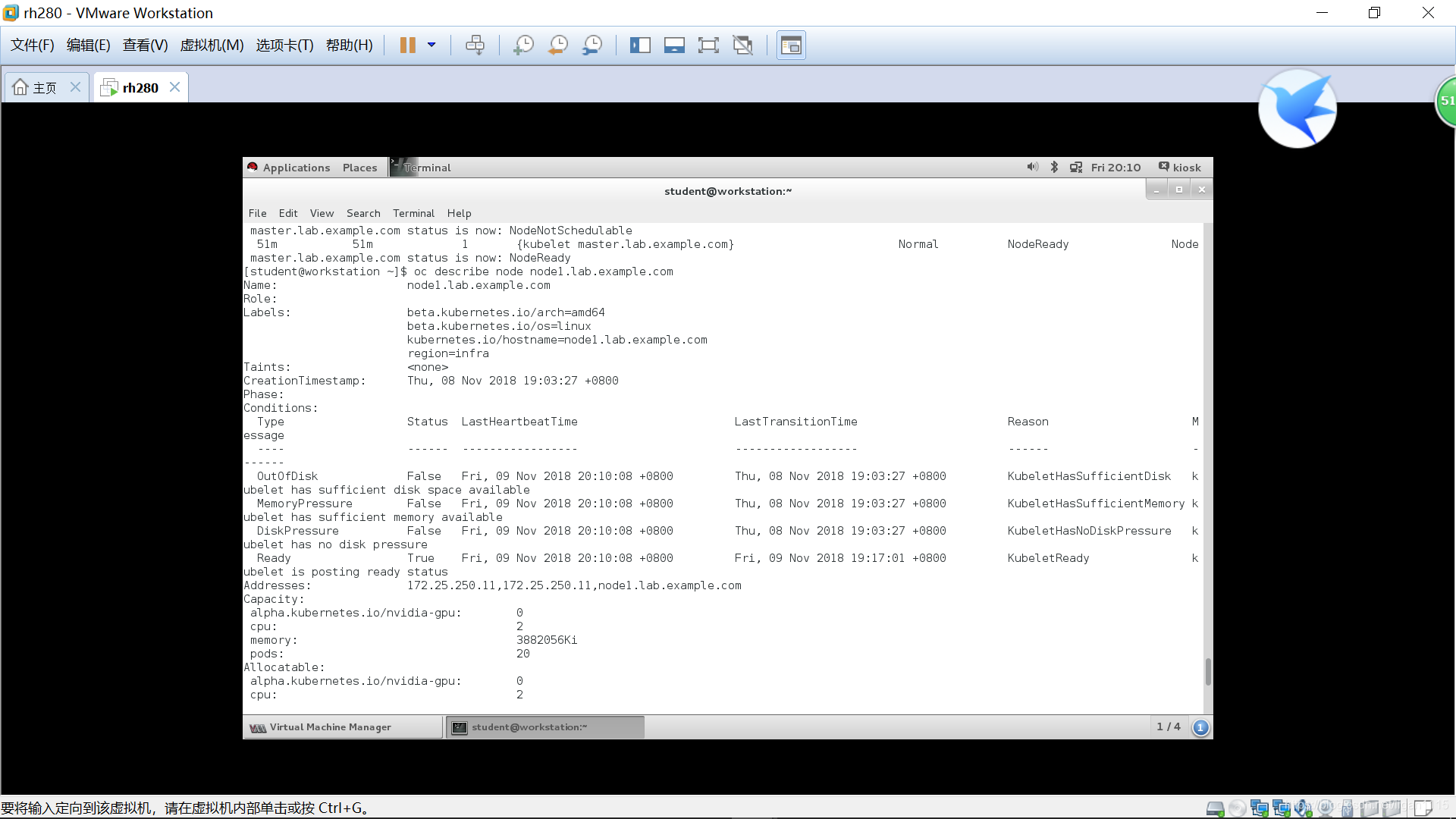The image size is (1456, 819).
Task: Enter full screen mode
Action: coord(708,45)
